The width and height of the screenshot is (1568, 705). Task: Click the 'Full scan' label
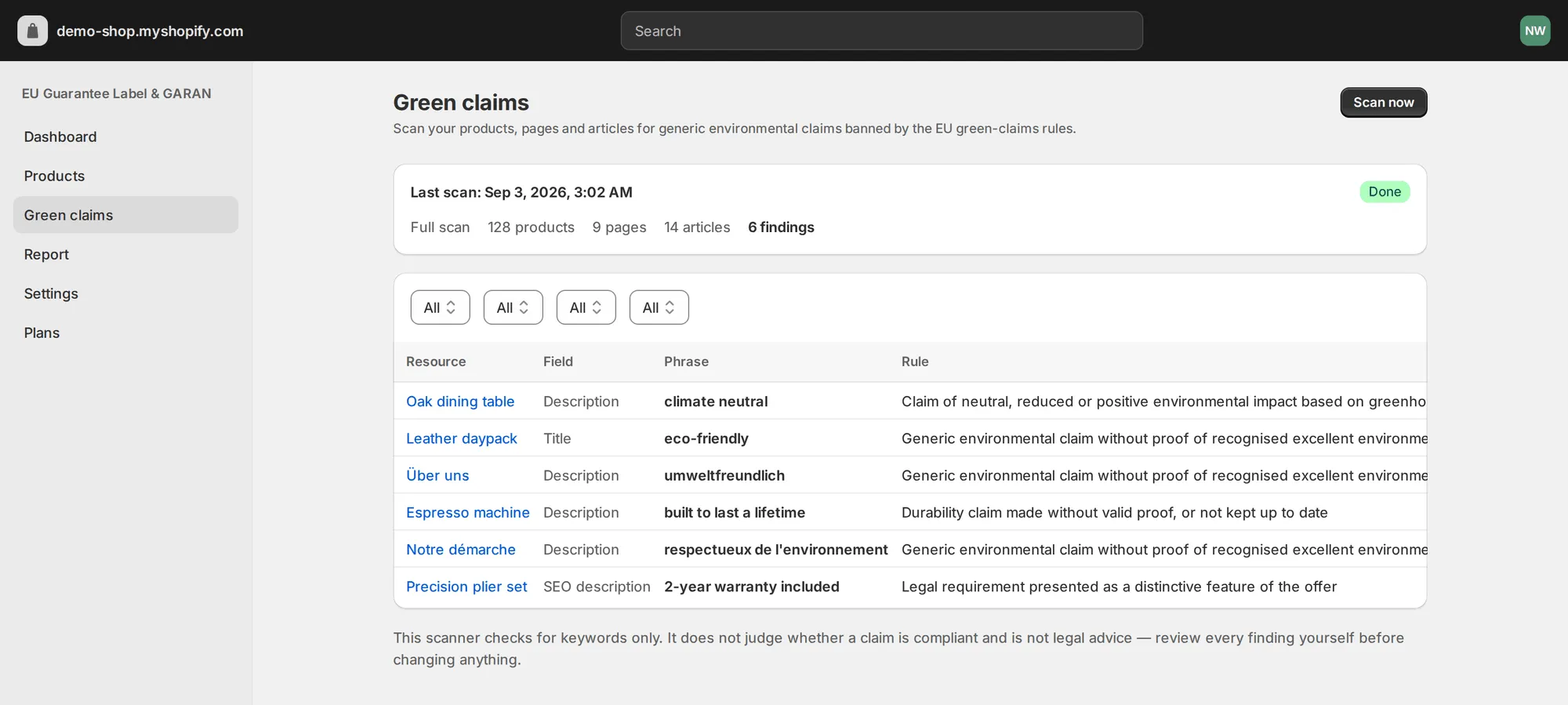point(440,227)
